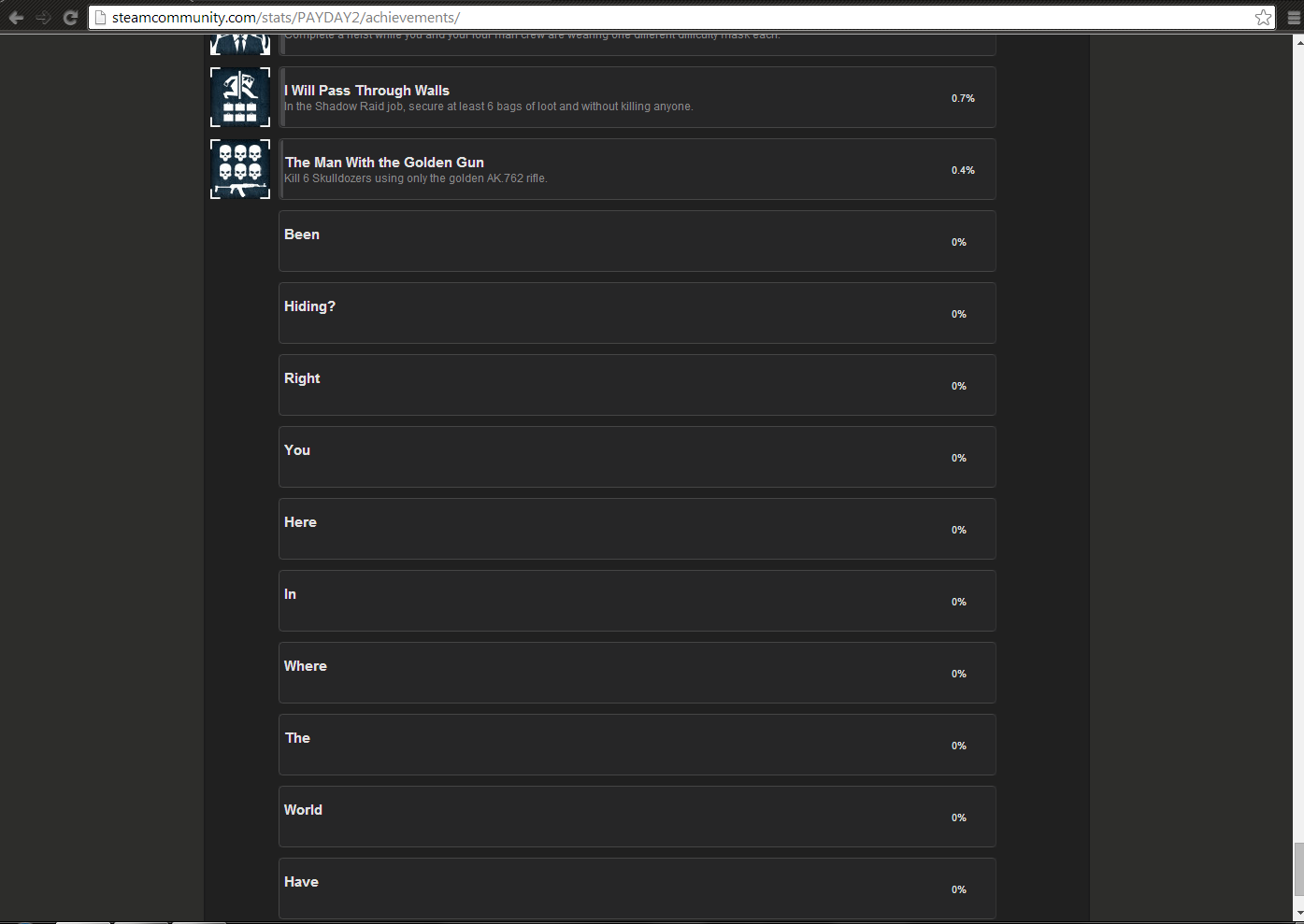Click the 0% value in the Have row

coord(959,889)
